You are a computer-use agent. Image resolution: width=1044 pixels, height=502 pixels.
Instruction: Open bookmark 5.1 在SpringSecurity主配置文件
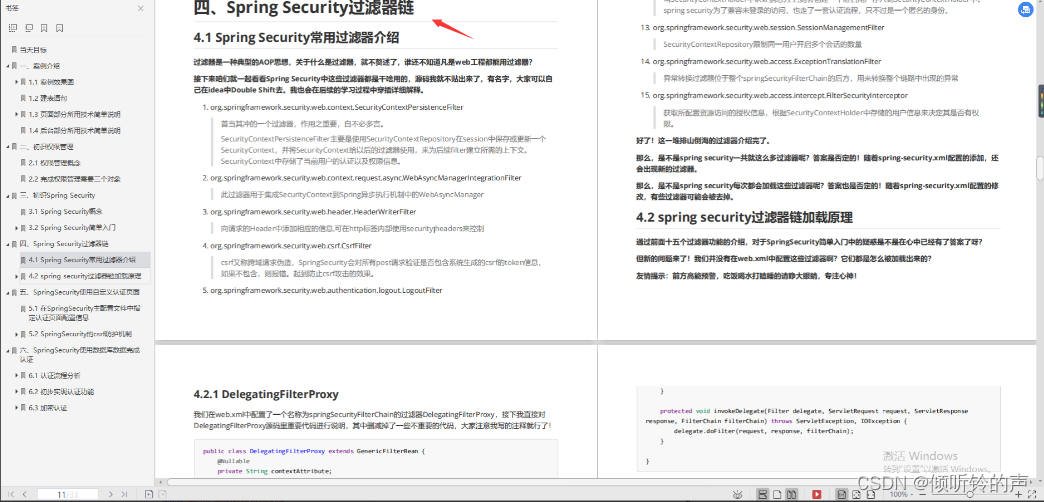pyautogui.click(x=84, y=313)
